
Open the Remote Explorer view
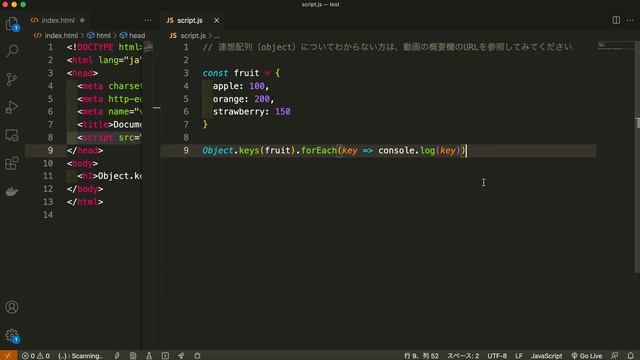(x=12, y=136)
